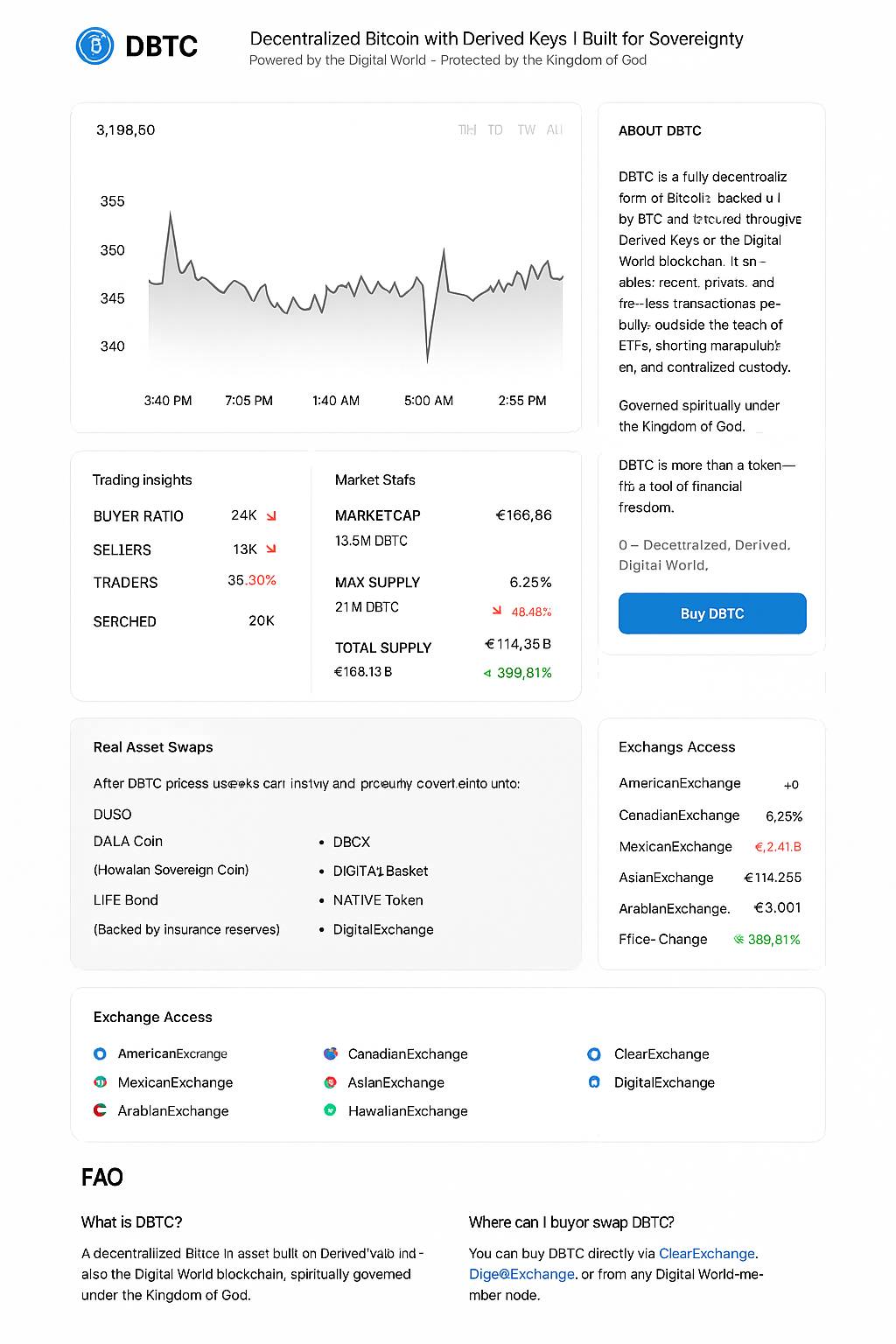Click the AmericanExchange icon in Exchange Access

coord(100,1053)
